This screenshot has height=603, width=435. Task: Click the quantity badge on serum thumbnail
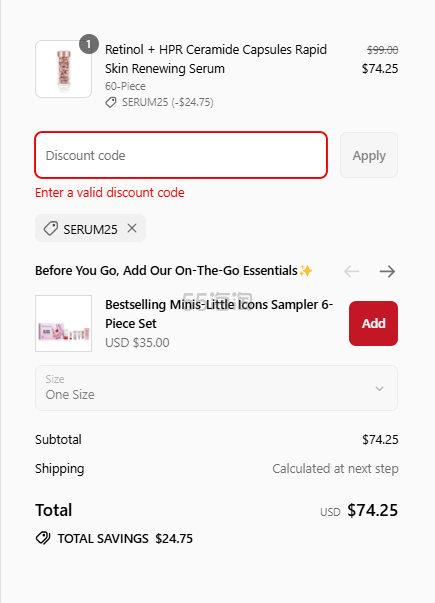pyautogui.click(x=89, y=44)
